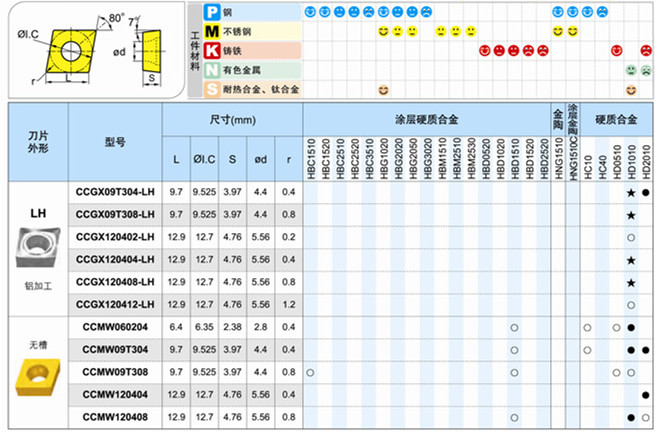Viewport: 655px width, 432px height.
Task: Click the rhombic insert dimension diagram
Action: pos(93,49)
